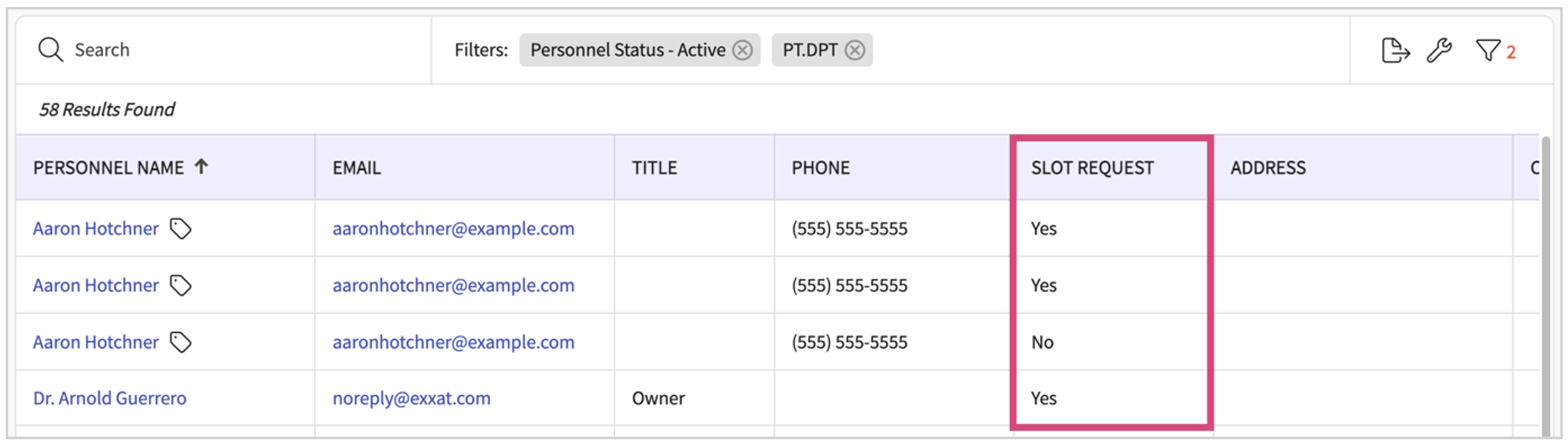Image resolution: width=1568 pixels, height=445 pixels.
Task: Open the first Aaron Hotchner name link
Action: [96, 229]
